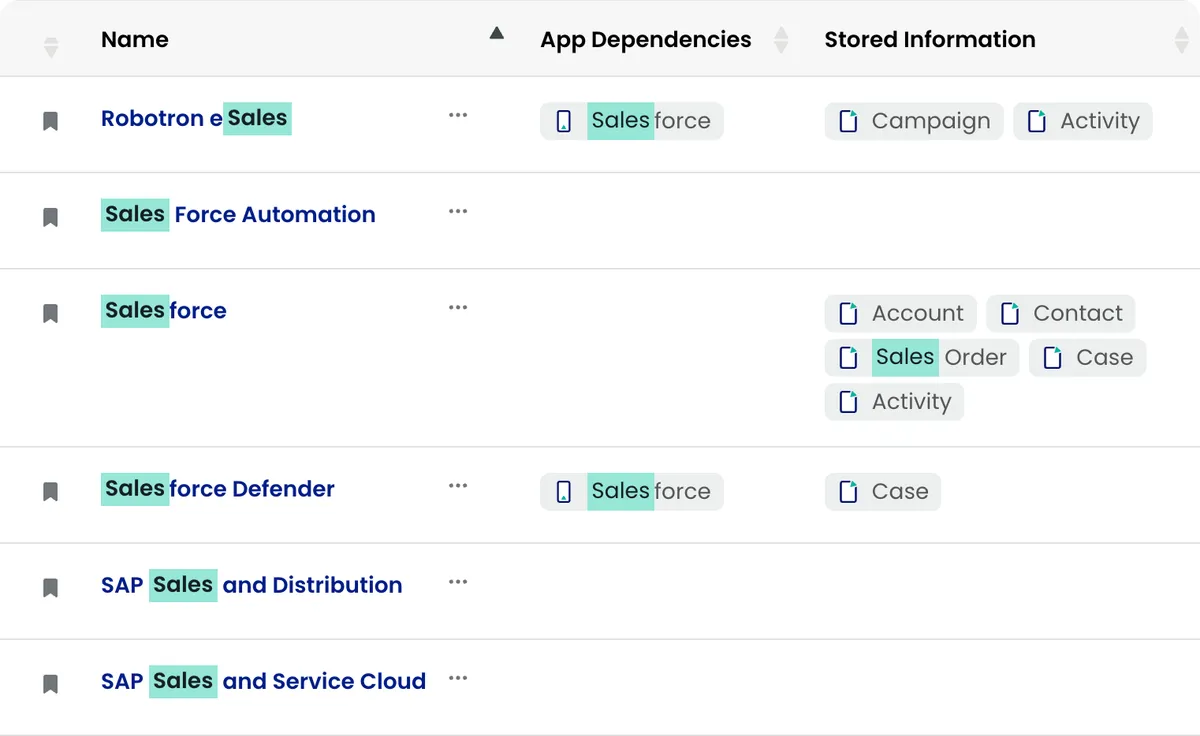The image size is (1200, 736).
Task: Click the Case tag in Salesforce Defender row
Action: [882, 491]
